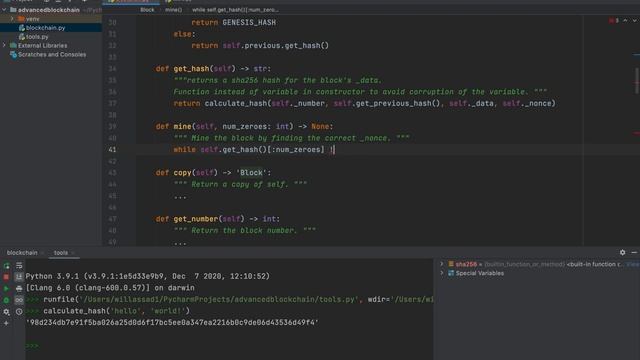
Task: Close the blockchain console tab
Action: pyautogui.click(x=42, y=253)
